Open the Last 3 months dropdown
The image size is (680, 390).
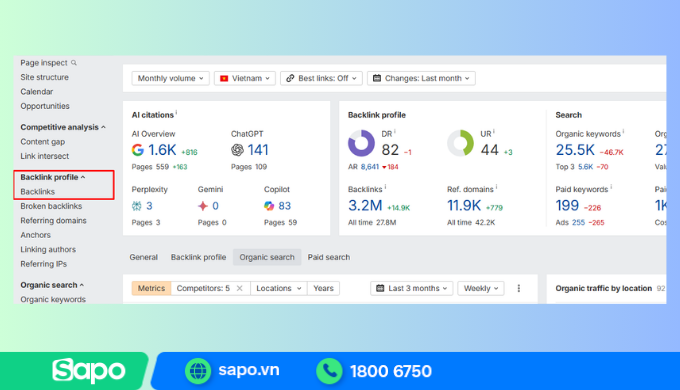tap(412, 288)
